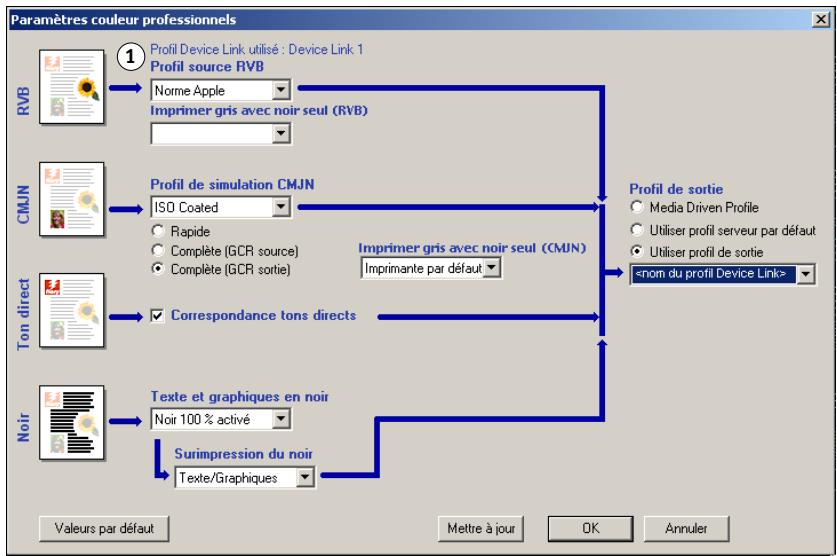837x556 pixels.
Task: Choose Media Driven Profile radio button
Action: (x=636, y=207)
